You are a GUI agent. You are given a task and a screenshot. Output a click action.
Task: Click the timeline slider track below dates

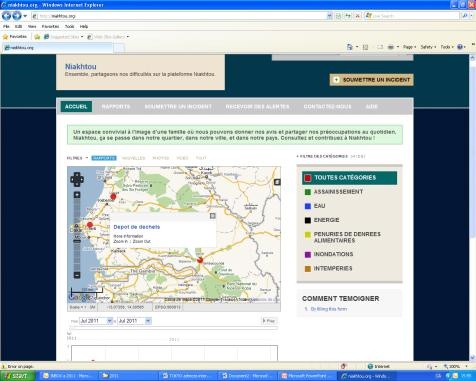[x=173, y=329]
